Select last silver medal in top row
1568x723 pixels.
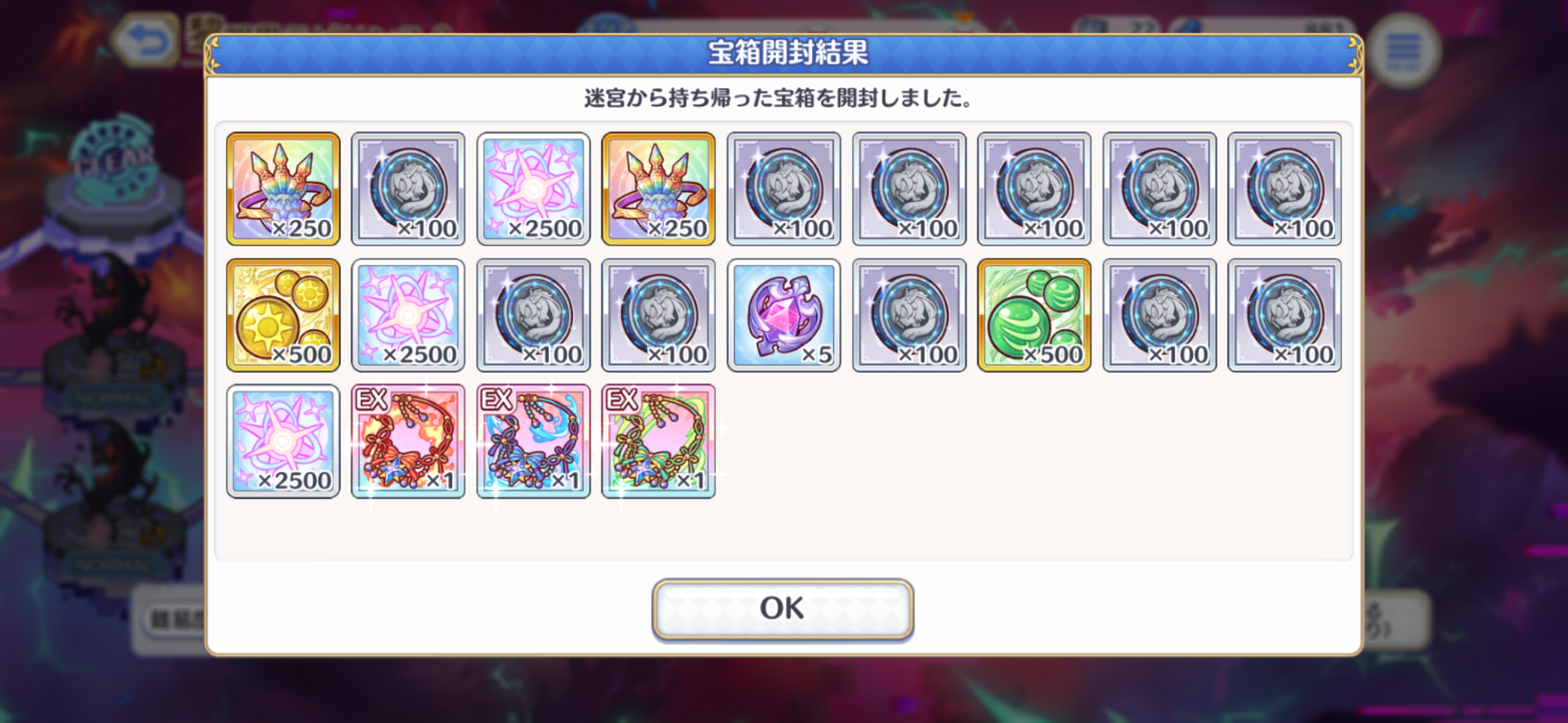coord(1284,189)
